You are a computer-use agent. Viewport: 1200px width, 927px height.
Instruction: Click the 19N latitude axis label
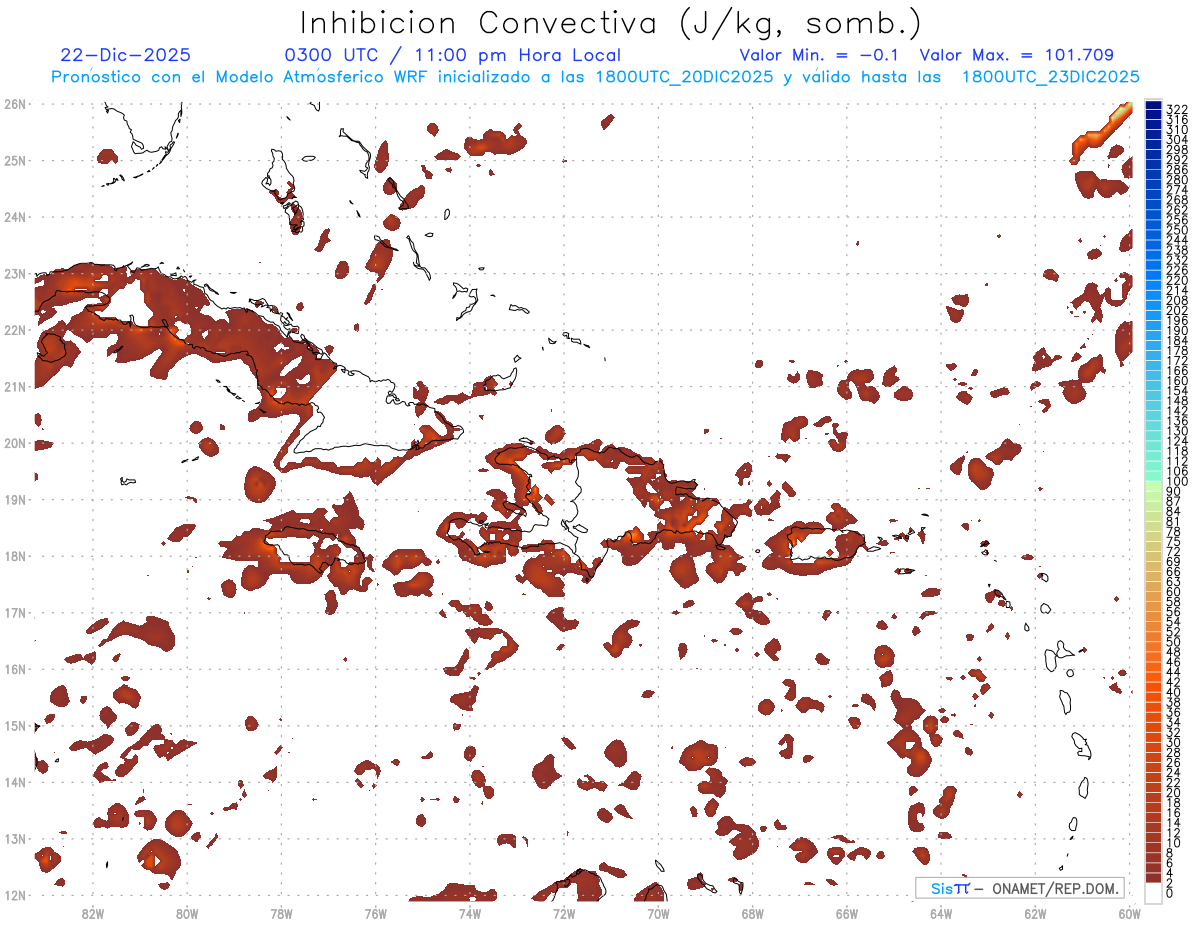(x=14, y=499)
